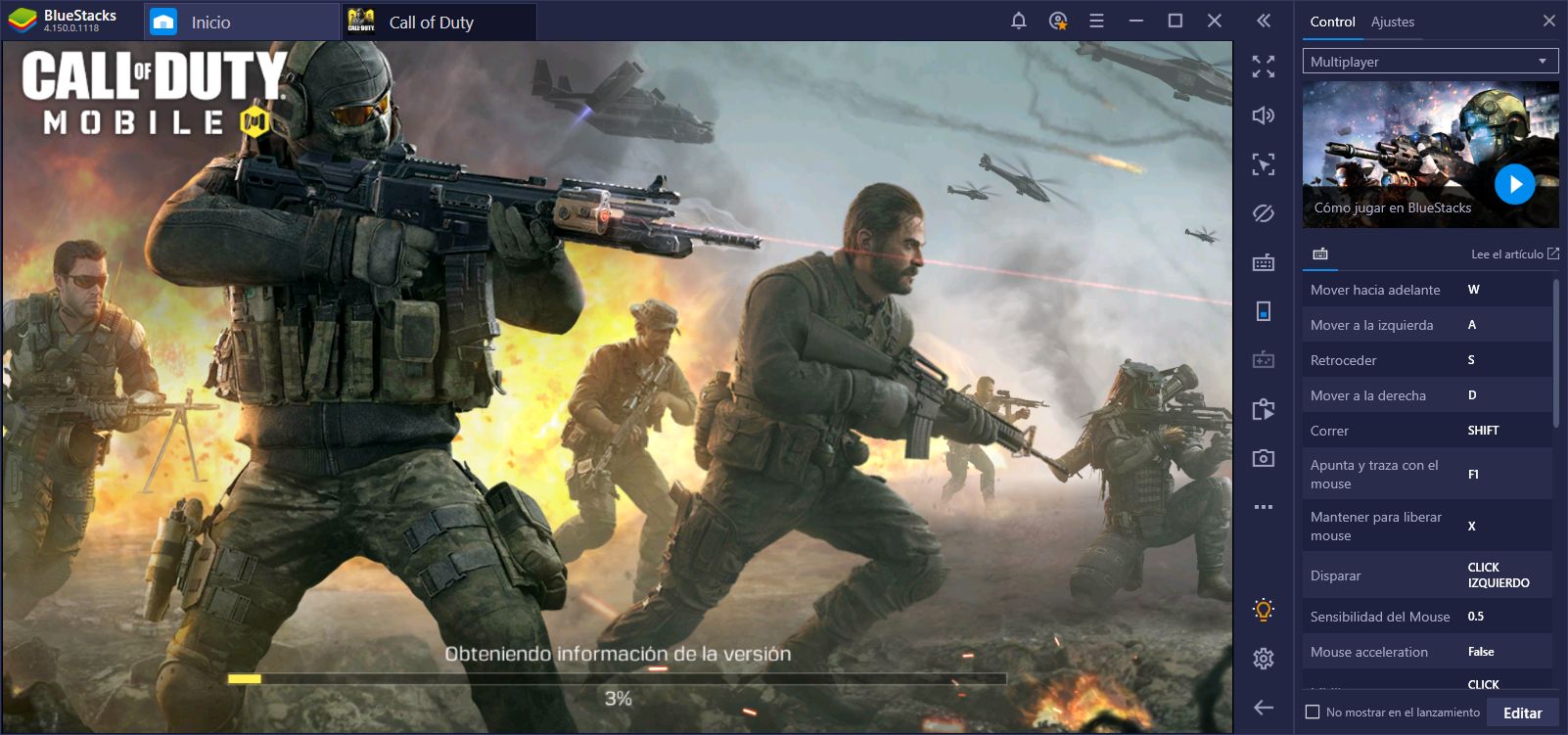Viewport: 1568px width, 735px height.
Task: Click the W key for forward movement
Action: (1473, 290)
